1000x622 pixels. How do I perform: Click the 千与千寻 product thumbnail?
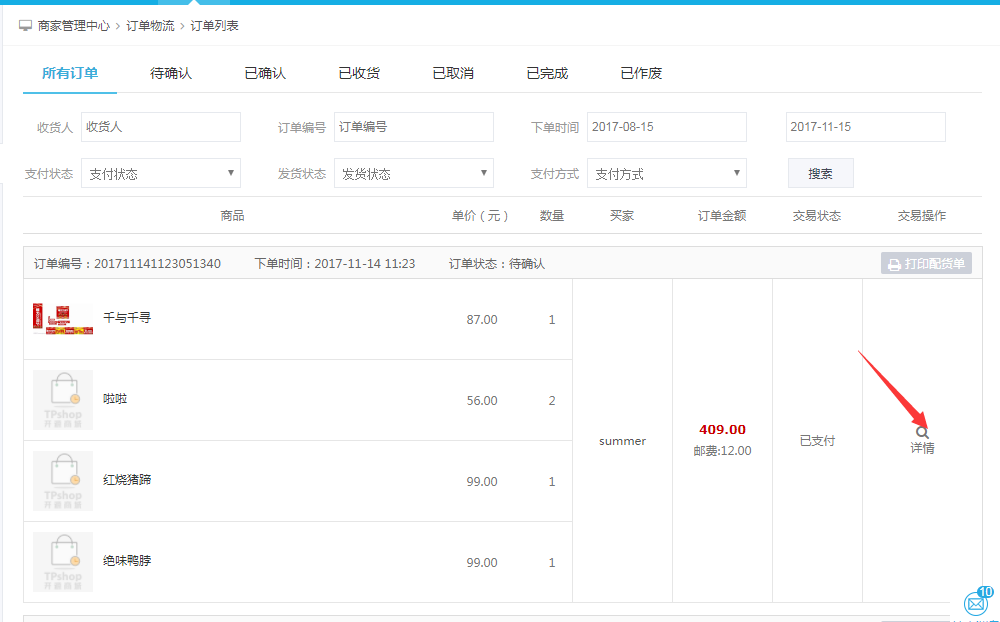pos(63,319)
